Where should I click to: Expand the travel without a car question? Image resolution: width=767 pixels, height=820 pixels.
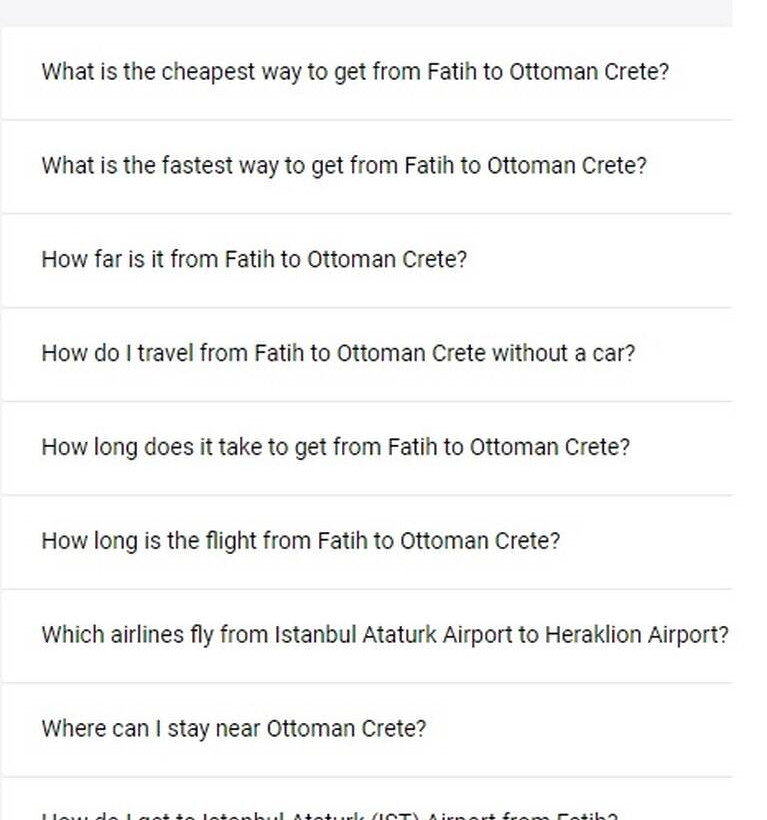click(338, 353)
